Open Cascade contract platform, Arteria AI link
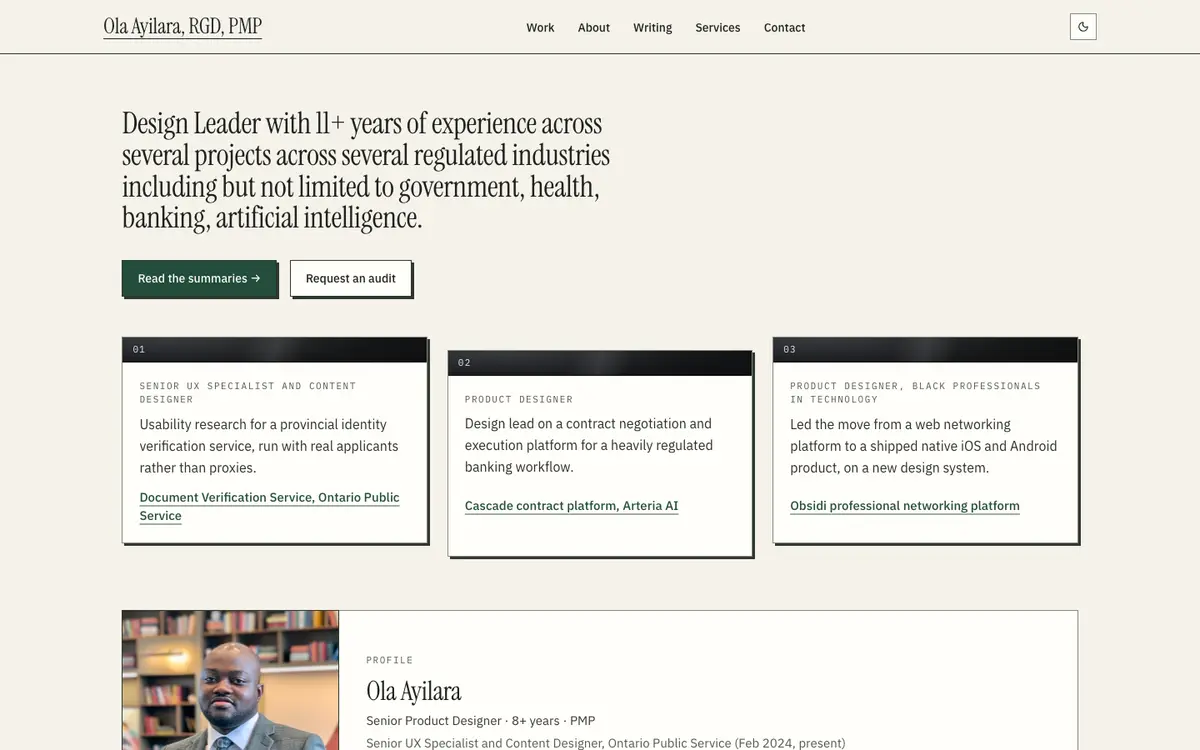Image resolution: width=1200 pixels, height=750 pixels. tap(571, 506)
